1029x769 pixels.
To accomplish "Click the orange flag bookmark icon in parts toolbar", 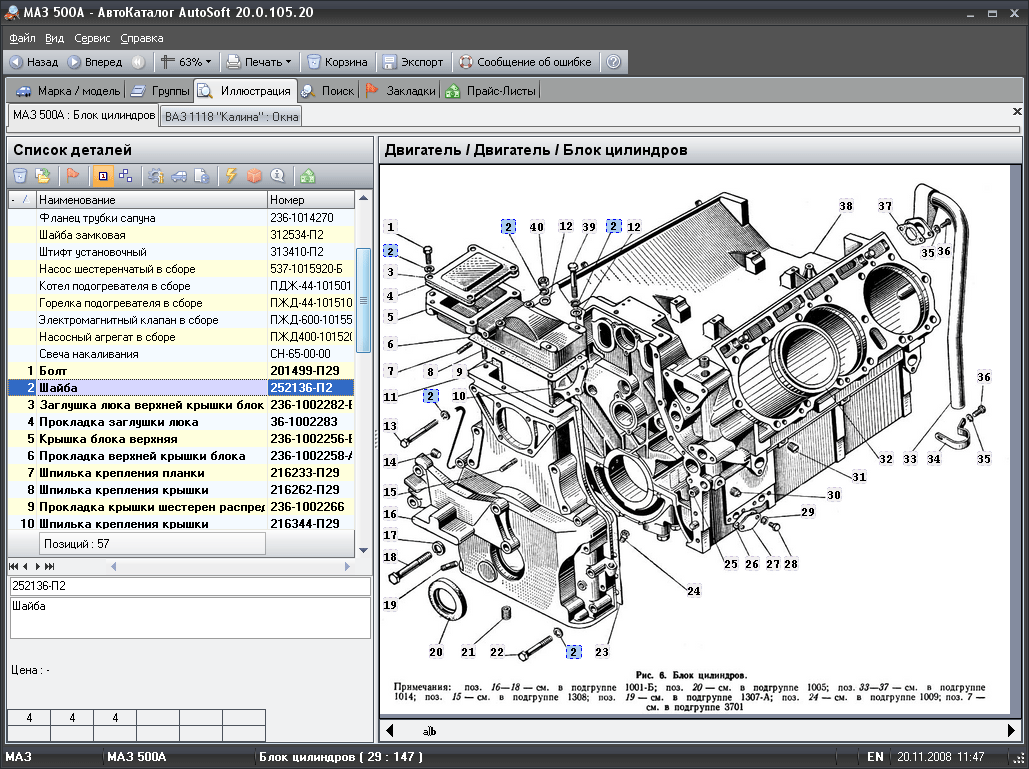I will coord(73,176).
